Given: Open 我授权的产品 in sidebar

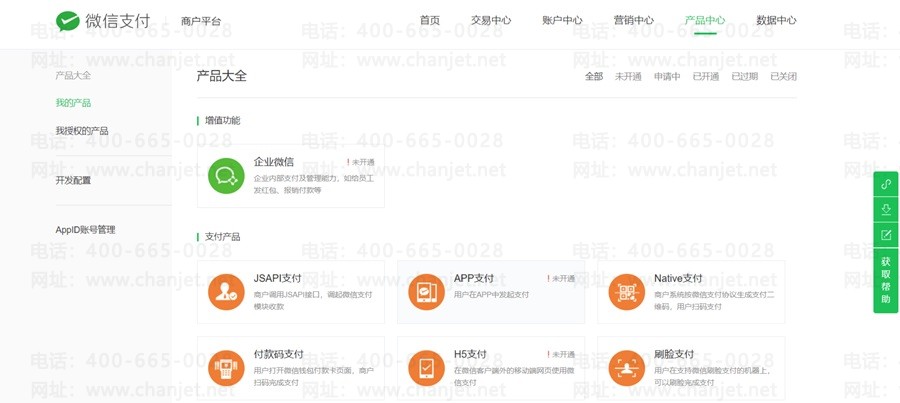Looking at the screenshot, I should pos(82,131).
